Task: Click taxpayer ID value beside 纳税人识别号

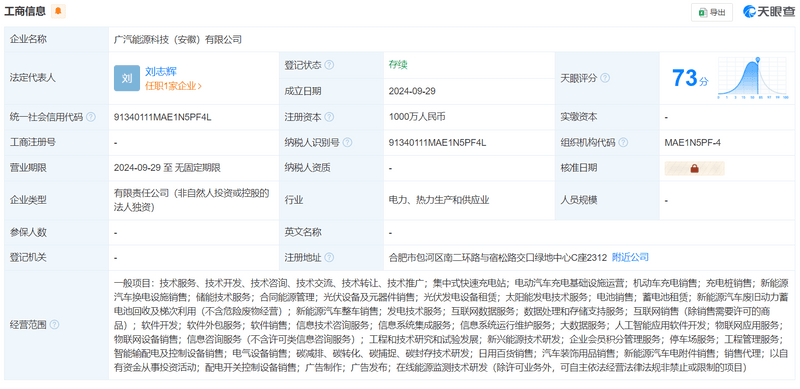Action: tap(437, 142)
